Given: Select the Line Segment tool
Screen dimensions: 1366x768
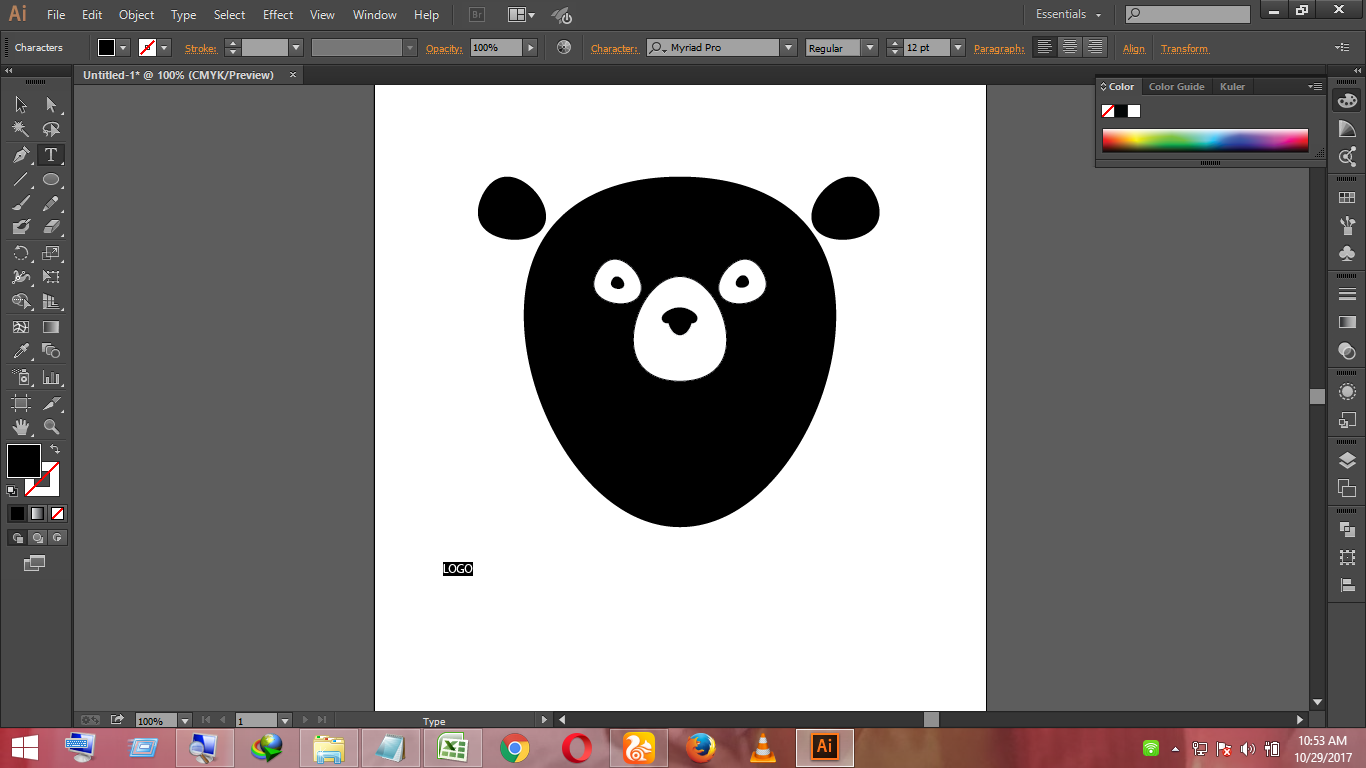Looking at the screenshot, I should click(x=21, y=180).
